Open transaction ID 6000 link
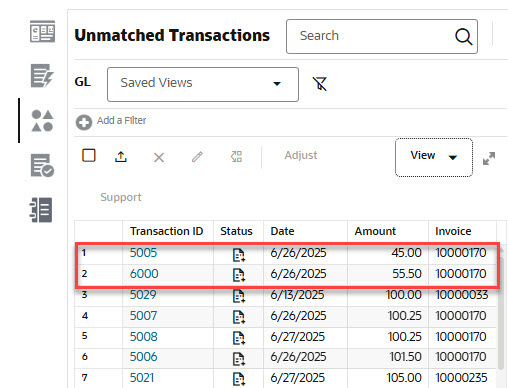This screenshot has height=388, width=508. pos(144,274)
